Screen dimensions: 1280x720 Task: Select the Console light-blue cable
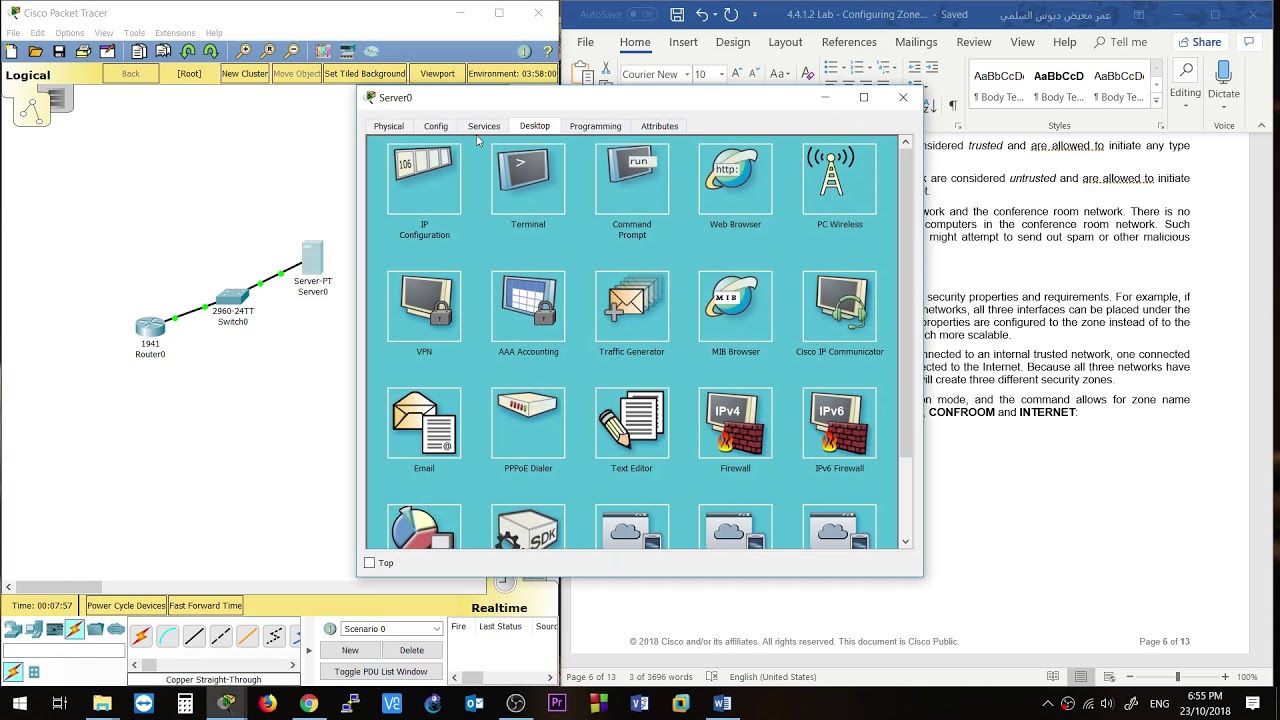click(167, 636)
